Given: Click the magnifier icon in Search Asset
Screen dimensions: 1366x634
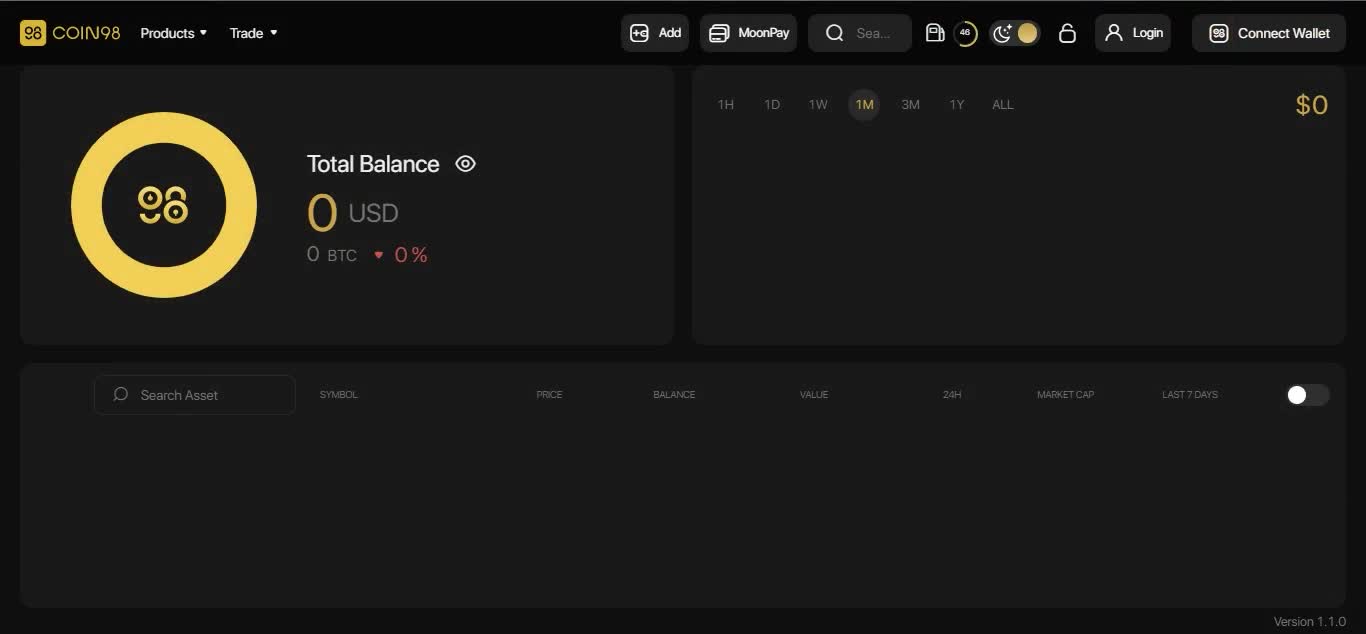Looking at the screenshot, I should click(x=121, y=394).
